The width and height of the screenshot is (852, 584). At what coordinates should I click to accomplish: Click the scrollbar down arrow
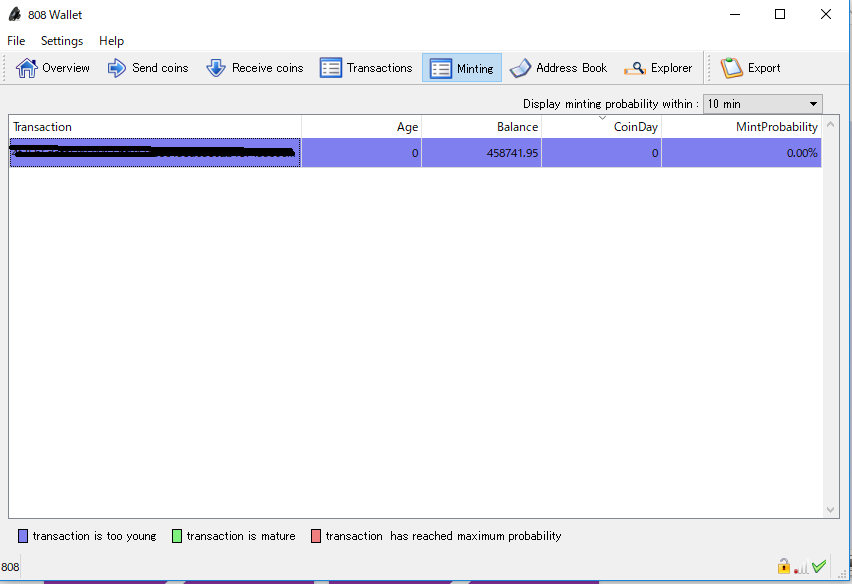click(x=830, y=510)
